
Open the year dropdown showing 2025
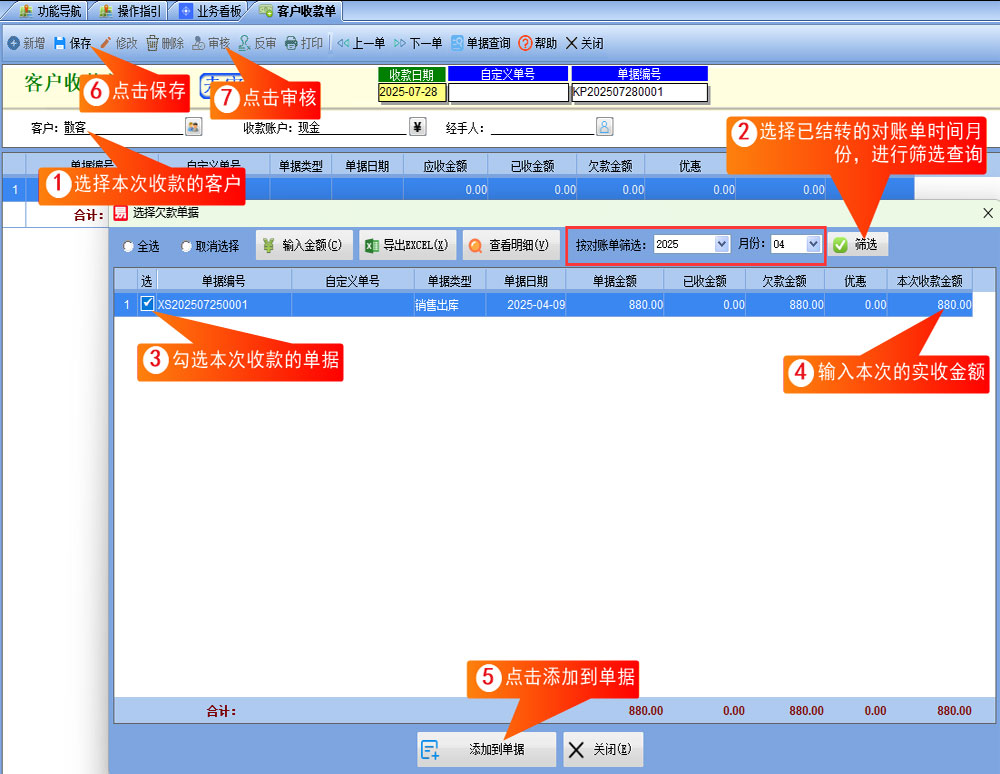point(722,244)
